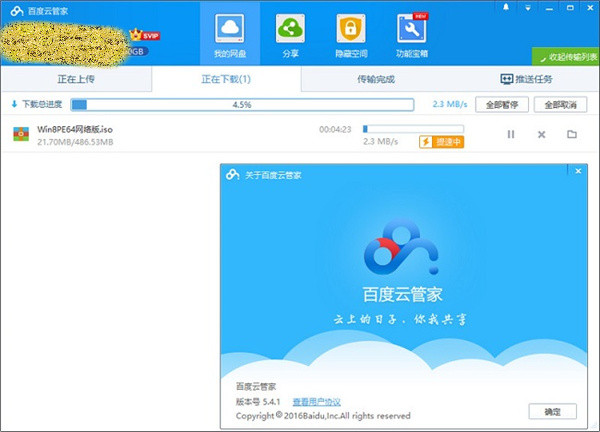Open the title bar dropdown menu arrow

pyautogui.click(x=528, y=8)
